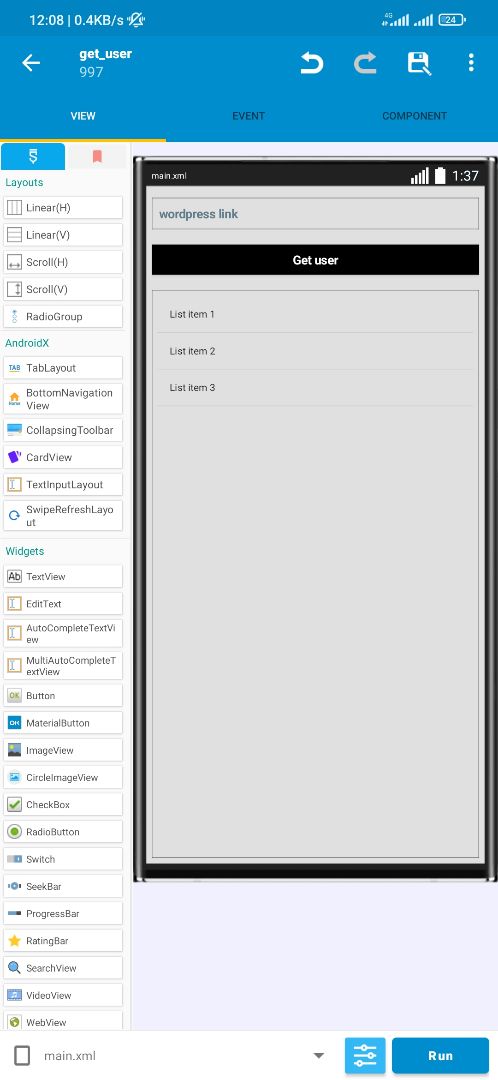Click the undo arrow icon

click(x=312, y=63)
